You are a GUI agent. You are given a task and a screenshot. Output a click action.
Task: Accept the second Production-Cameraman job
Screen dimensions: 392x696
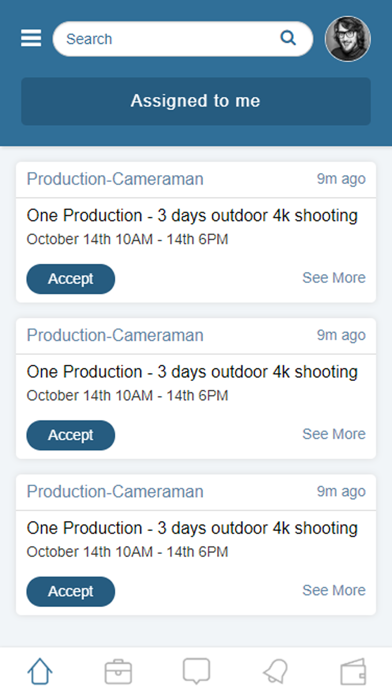71,435
